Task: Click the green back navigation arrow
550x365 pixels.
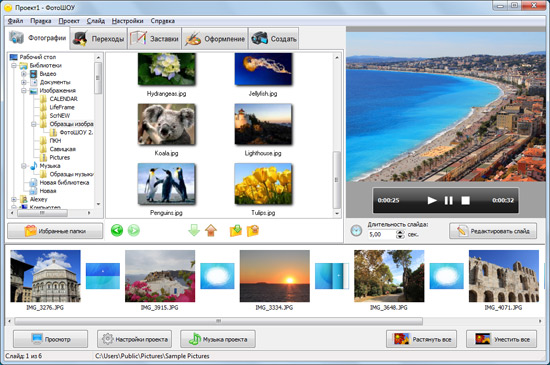Action: (117, 230)
